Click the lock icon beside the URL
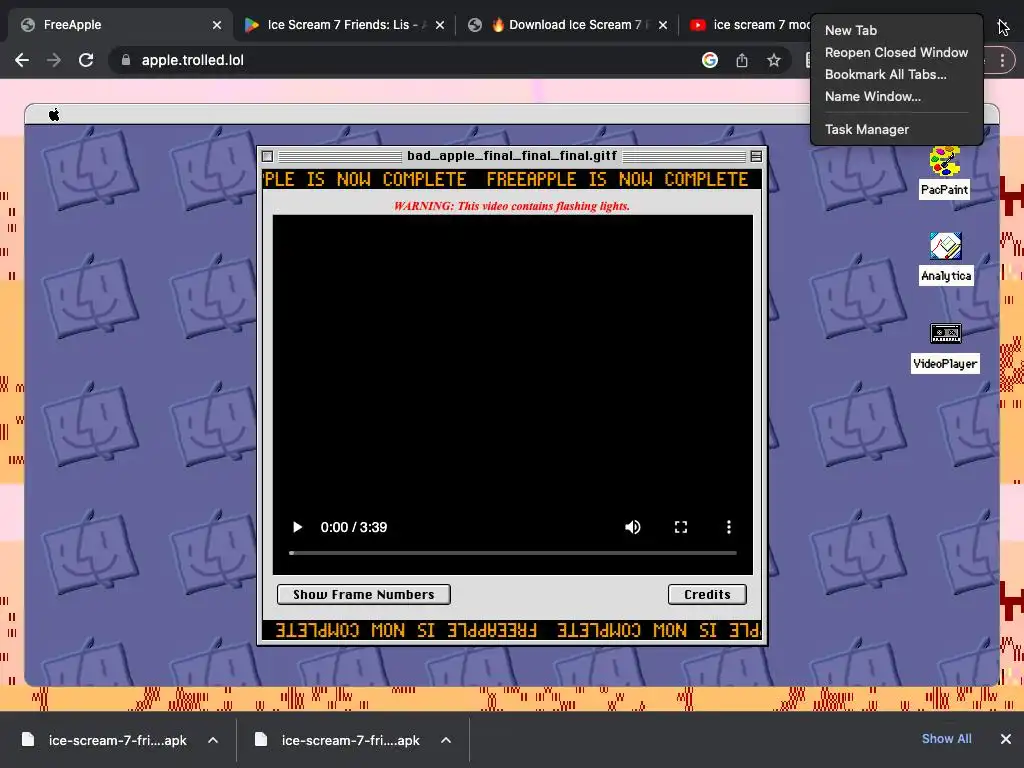 (125, 60)
